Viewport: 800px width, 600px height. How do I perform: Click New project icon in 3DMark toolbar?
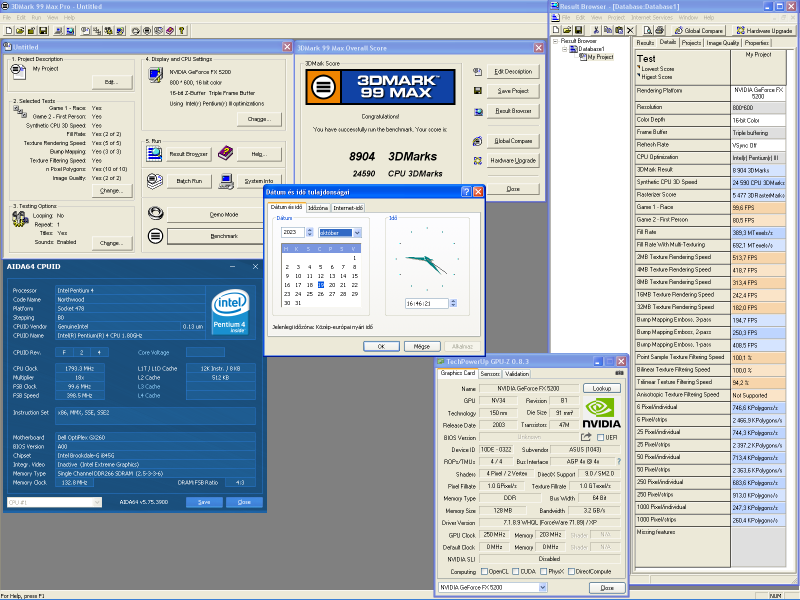9,31
